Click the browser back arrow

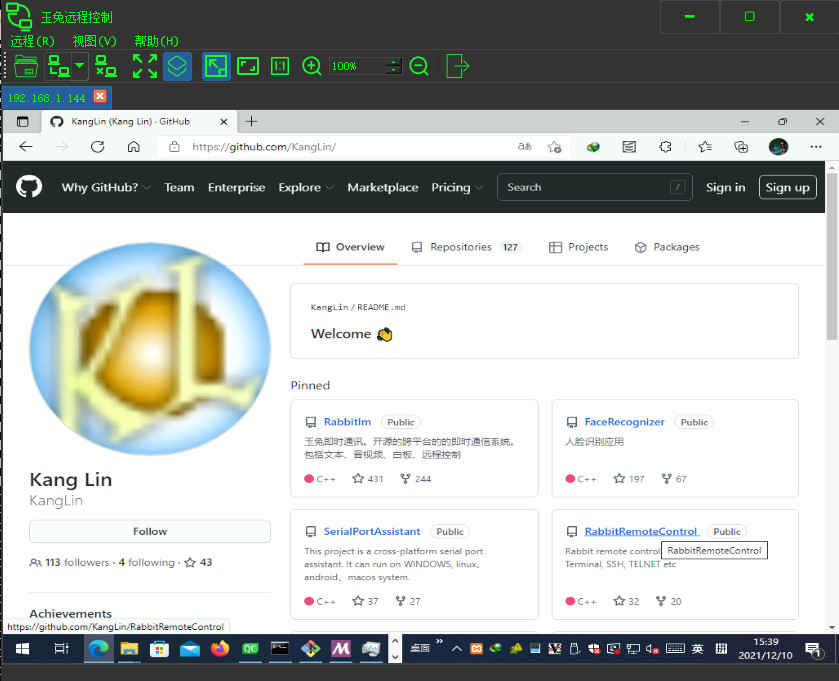(x=26, y=147)
